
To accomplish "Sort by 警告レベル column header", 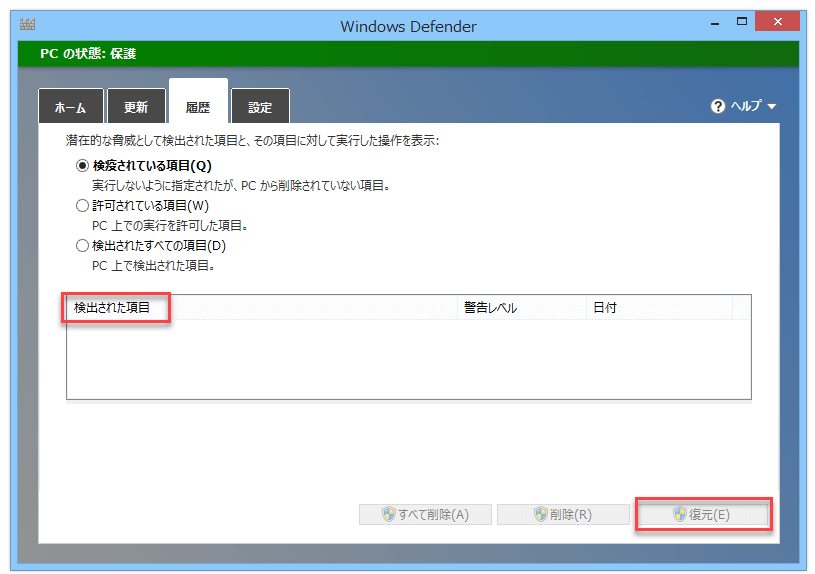I will point(522,307).
